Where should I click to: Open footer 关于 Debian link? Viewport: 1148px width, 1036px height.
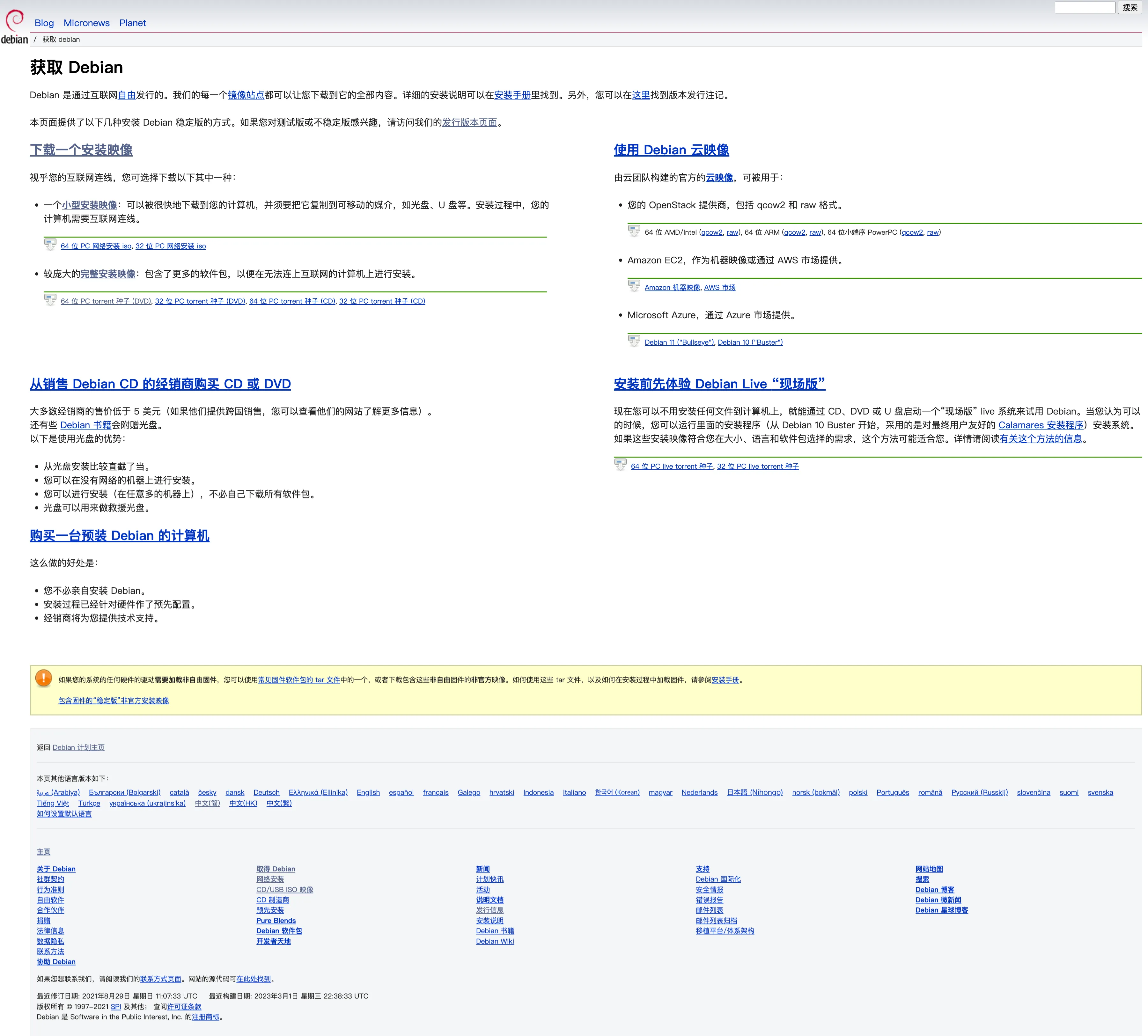tap(56, 869)
